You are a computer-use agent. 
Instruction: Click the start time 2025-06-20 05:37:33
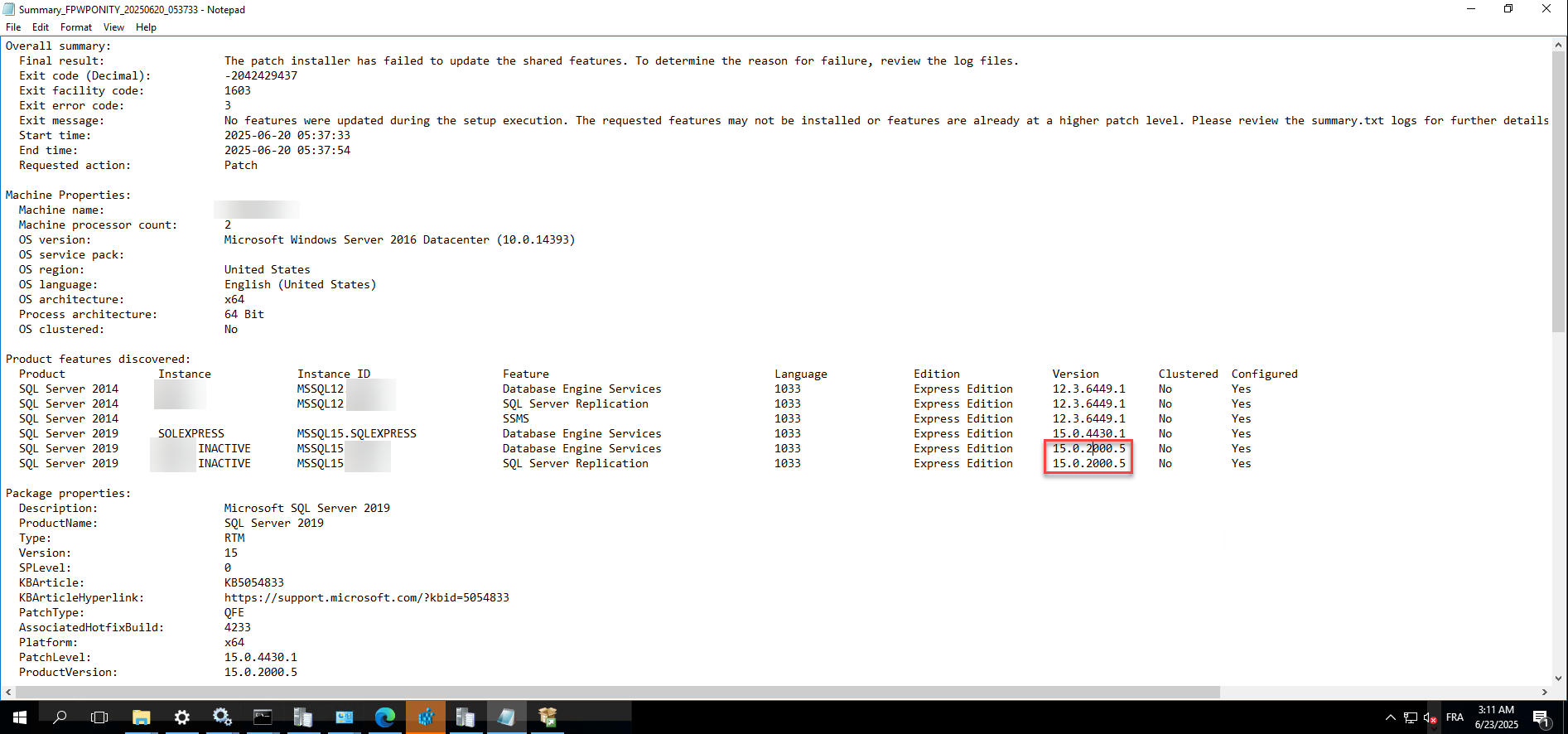287,135
